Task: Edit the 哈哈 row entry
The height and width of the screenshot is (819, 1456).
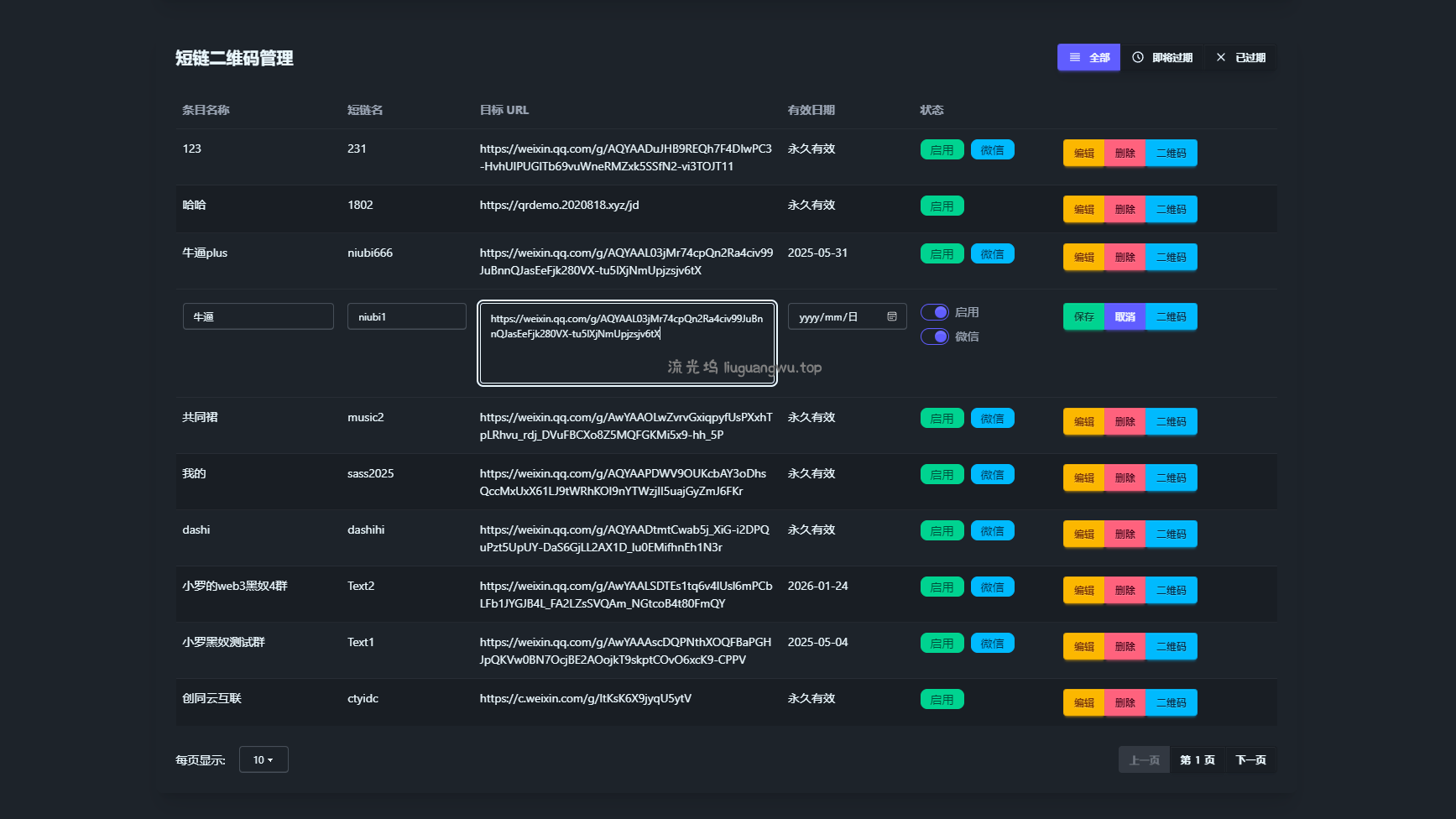Action: point(1083,210)
